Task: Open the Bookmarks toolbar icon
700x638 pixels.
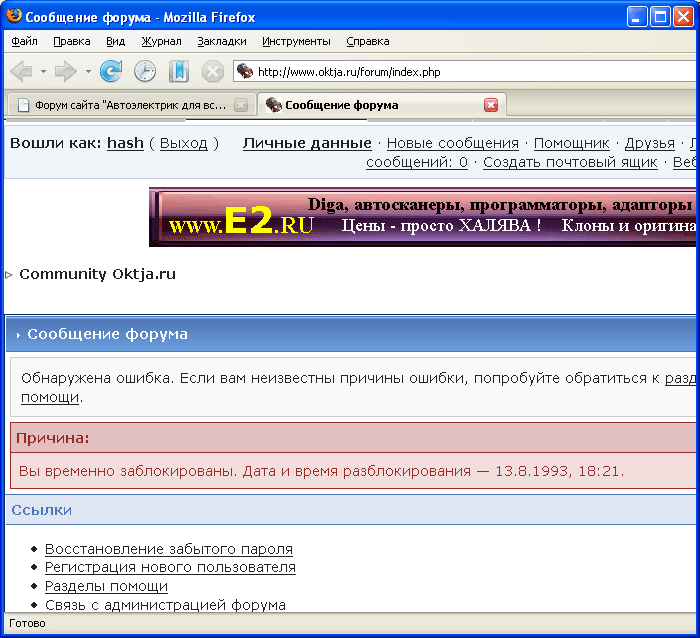Action: click(179, 71)
